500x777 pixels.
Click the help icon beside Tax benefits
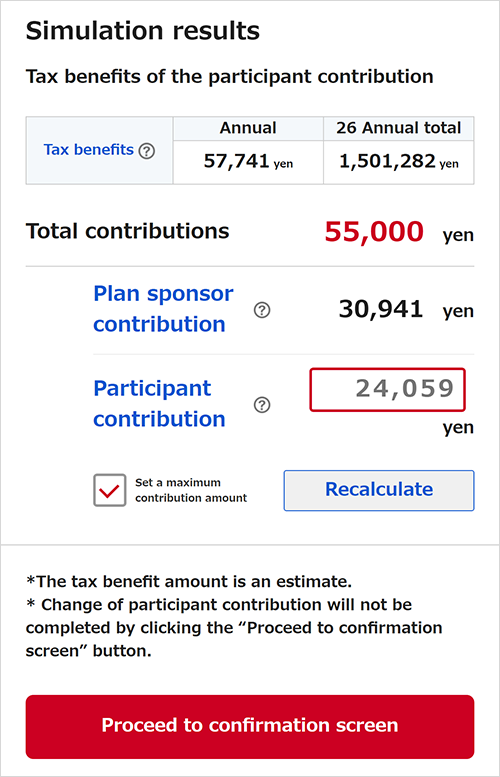click(147, 151)
